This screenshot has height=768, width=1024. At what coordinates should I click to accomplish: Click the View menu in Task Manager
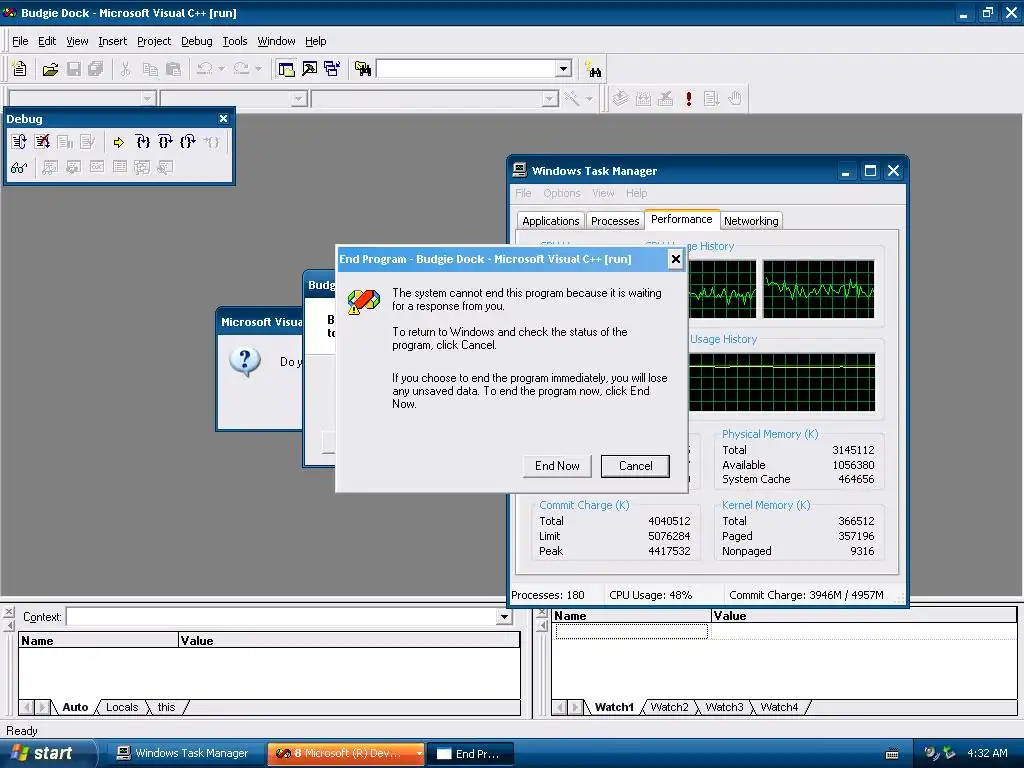[603, 193]
